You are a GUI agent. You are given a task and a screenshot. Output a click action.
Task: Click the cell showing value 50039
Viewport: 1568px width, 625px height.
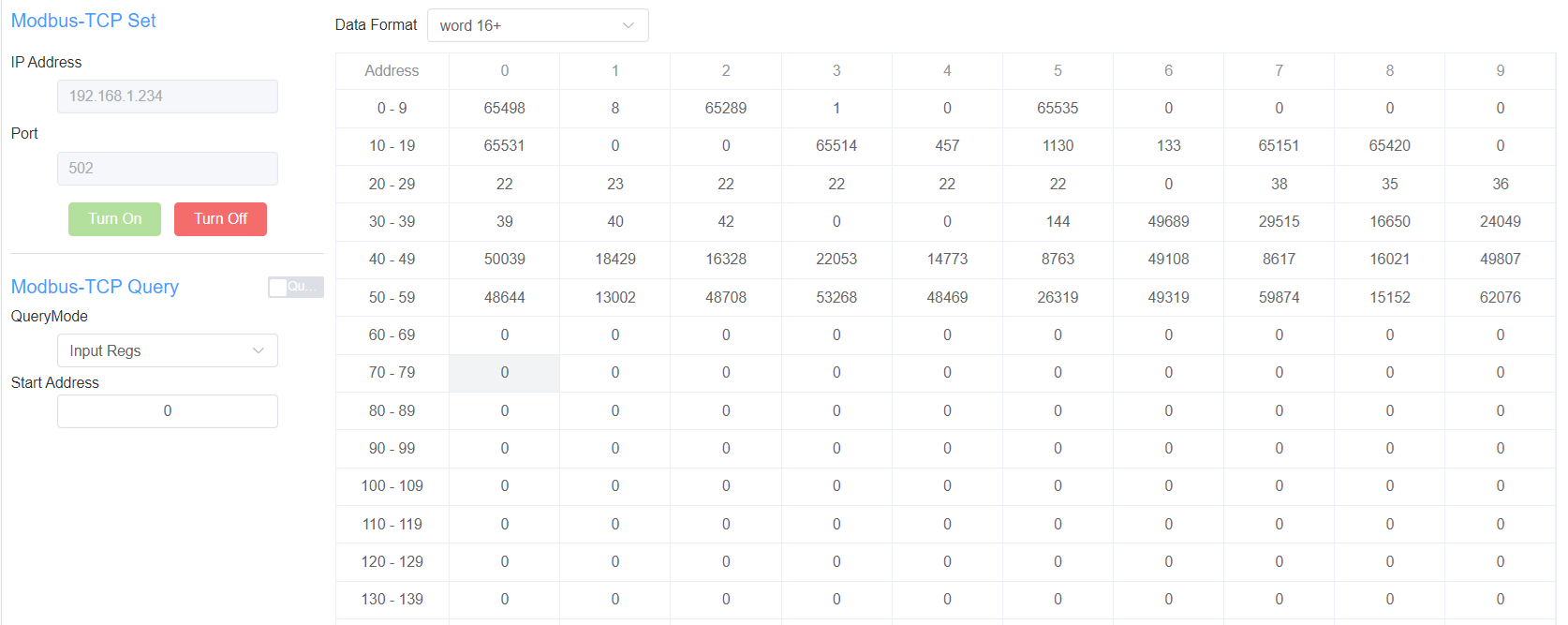click(x=504, y=260)
